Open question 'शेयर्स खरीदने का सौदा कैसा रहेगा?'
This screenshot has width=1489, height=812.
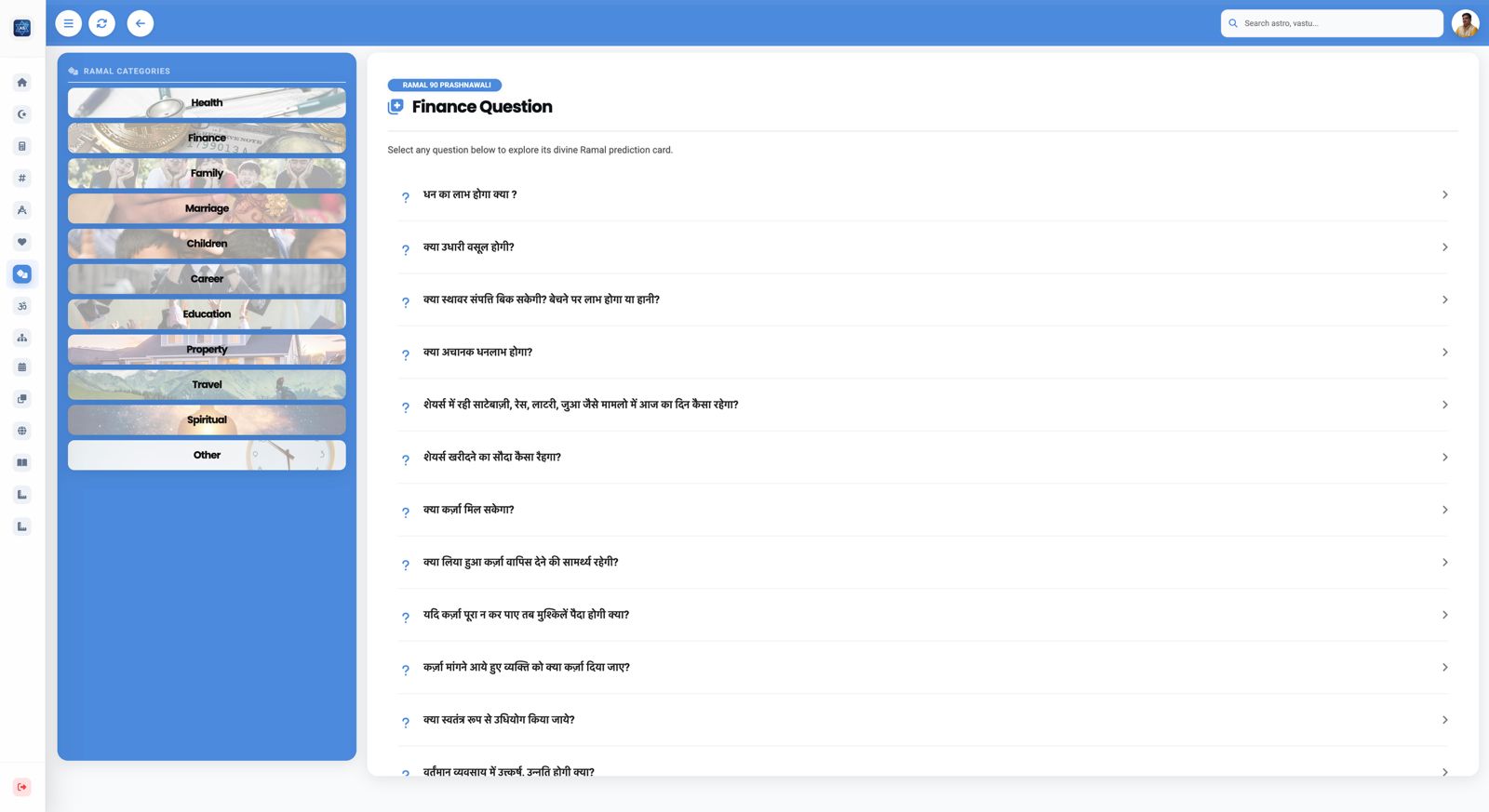(923, 458)
